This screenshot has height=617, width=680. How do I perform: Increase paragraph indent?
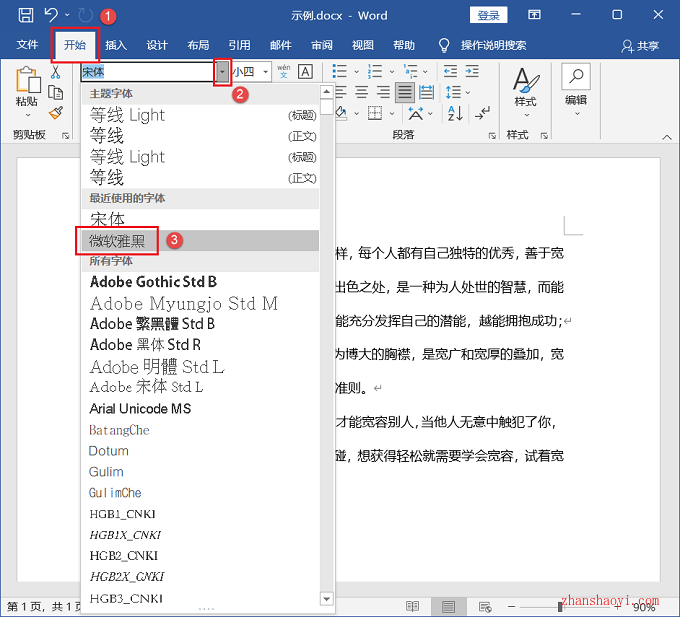point(472,71)
